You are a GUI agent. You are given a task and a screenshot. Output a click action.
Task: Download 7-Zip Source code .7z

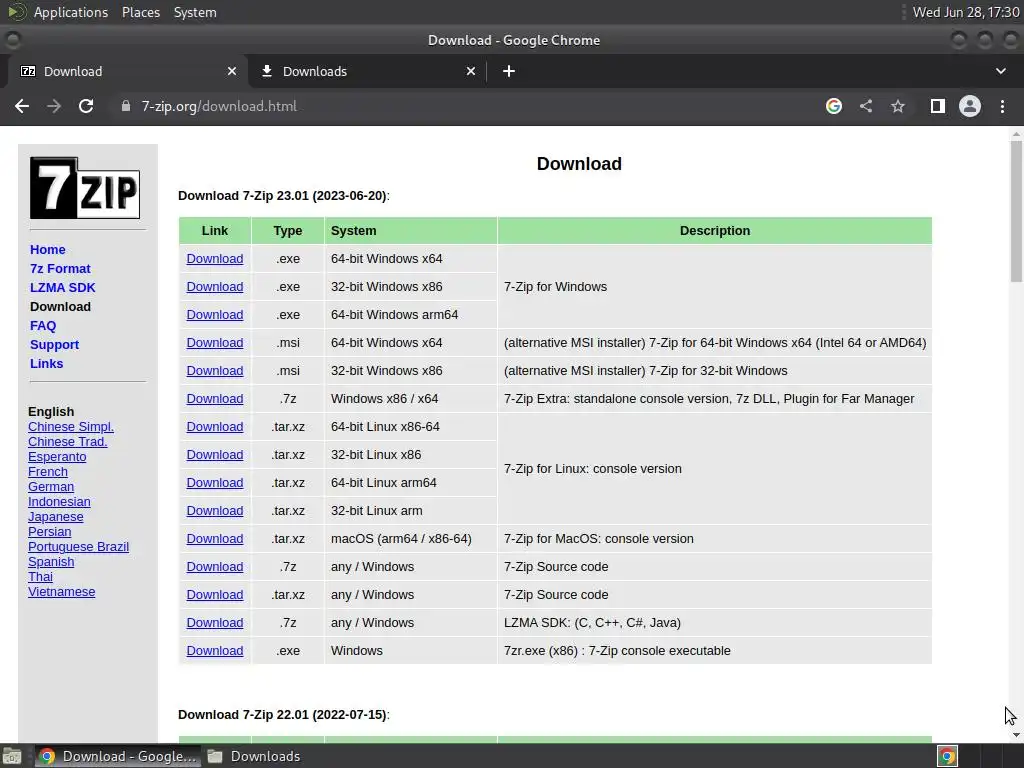tap(215, 567)
